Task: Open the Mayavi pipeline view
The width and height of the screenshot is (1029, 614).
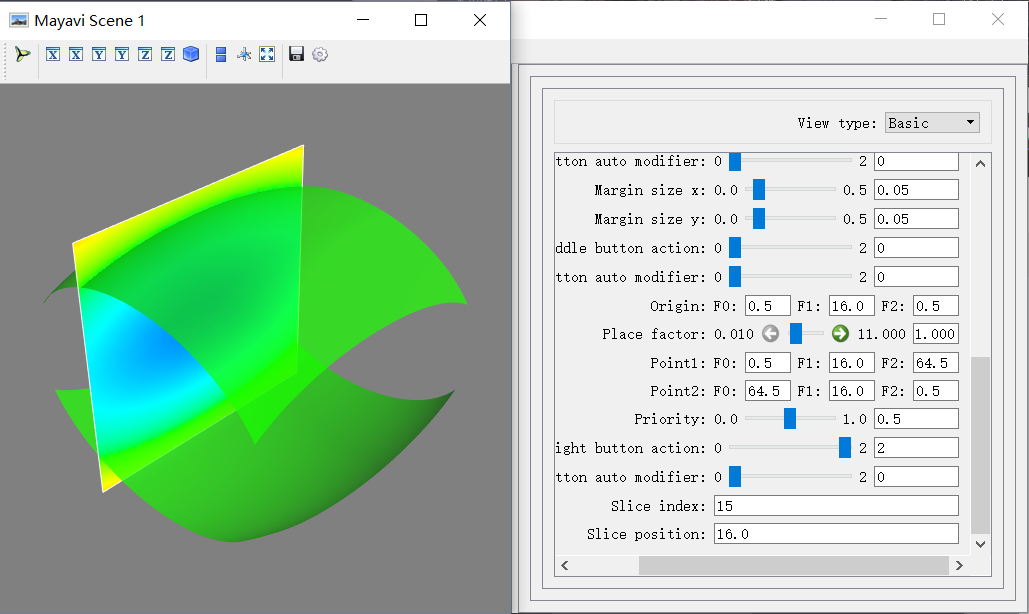Action: [x=22, y=54]
